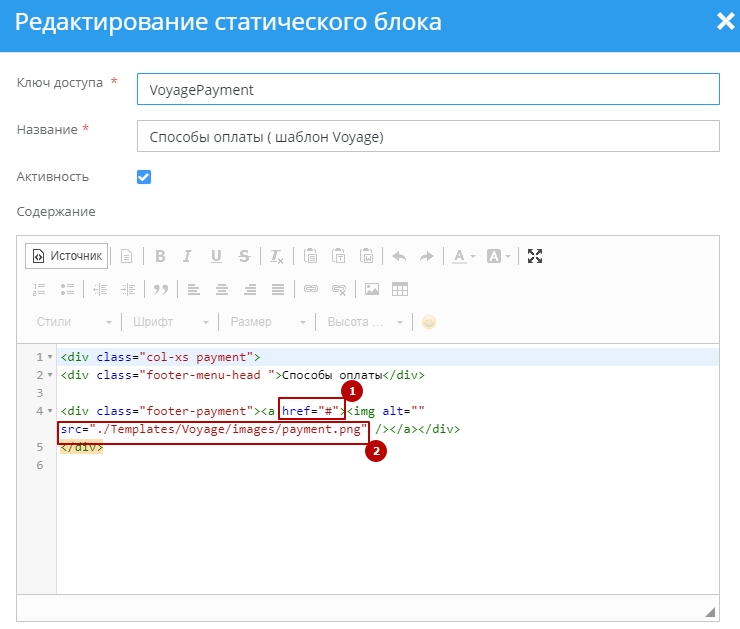Toggle bold formatting in editor toolbar
Screen dimensions: 740x629
[160, 256]
